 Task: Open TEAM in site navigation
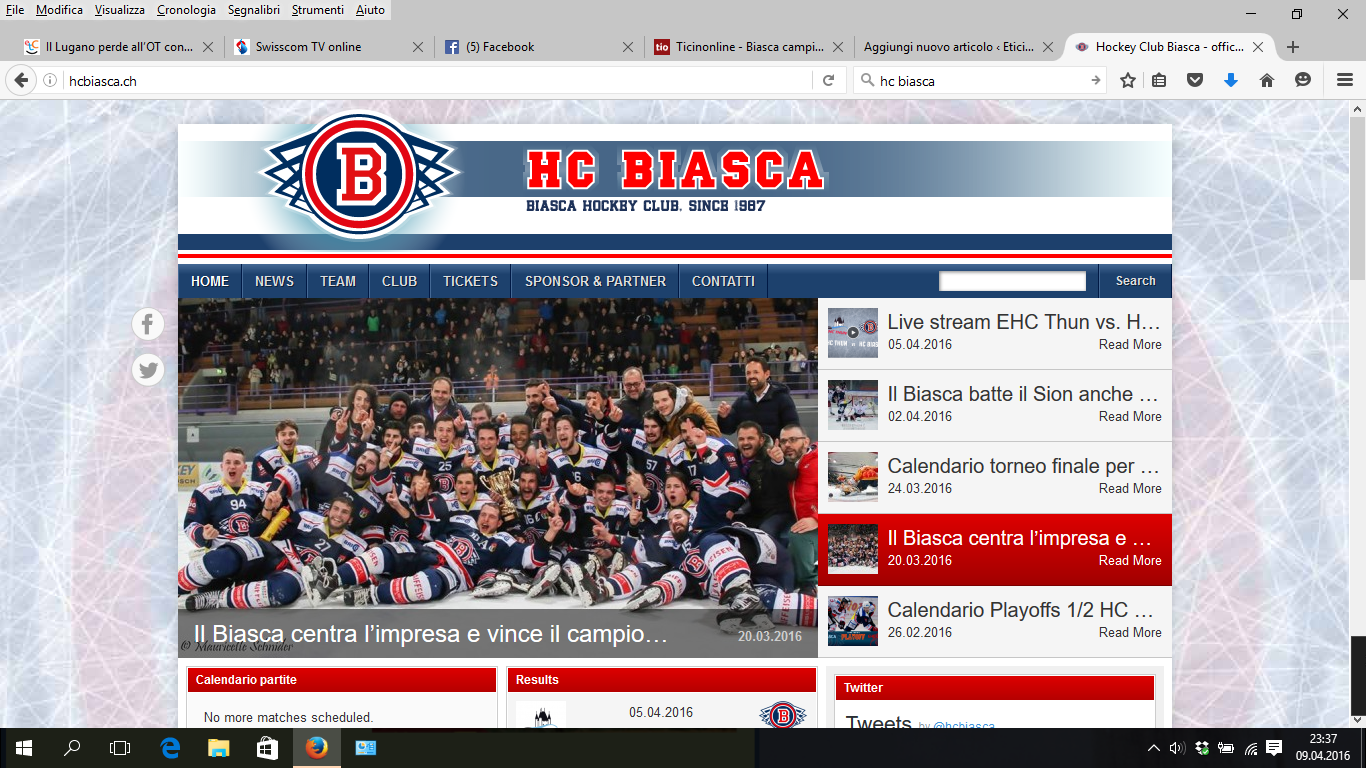pyautogui.click(x=338, y=281)
